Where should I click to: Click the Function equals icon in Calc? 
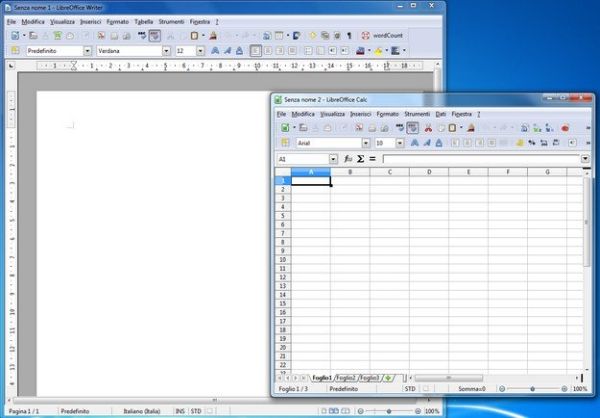coord(372,158)
